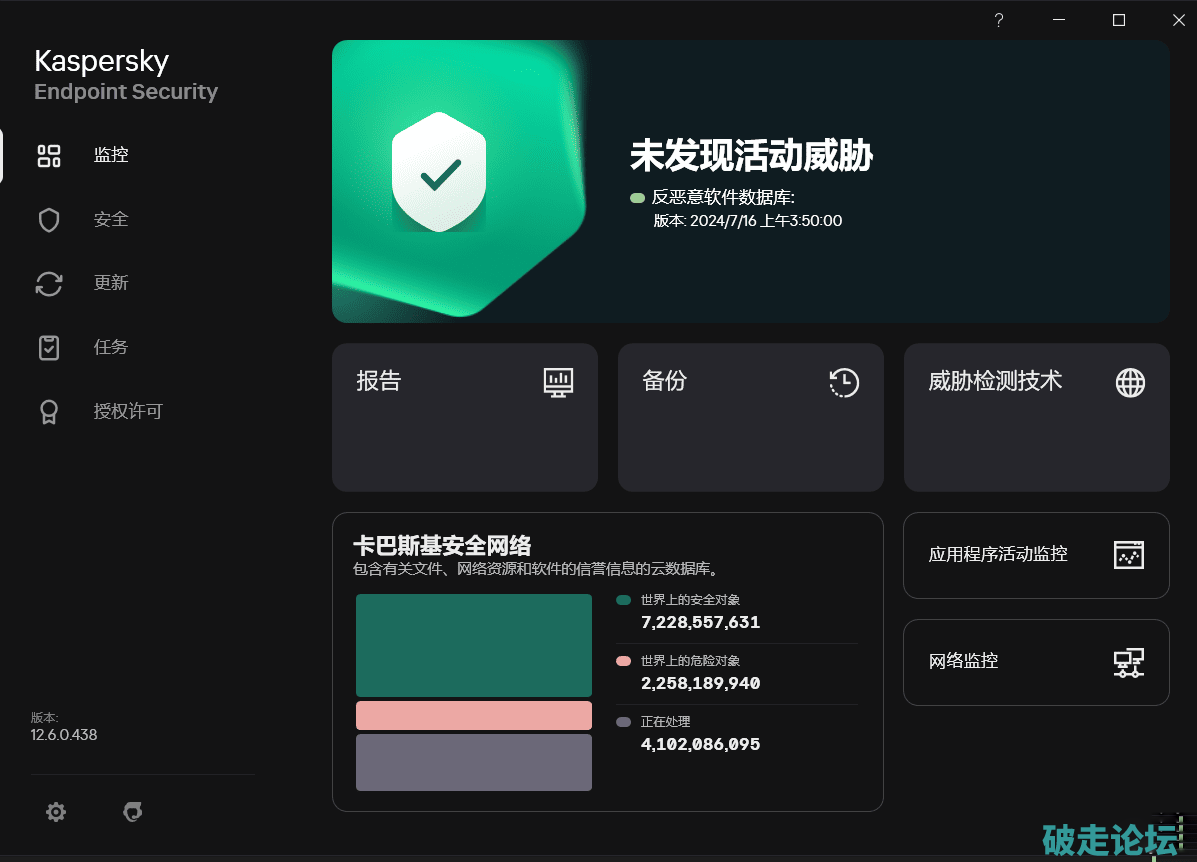The width and height of the screenshot is (1197, 862).
Task: Click the 网络监控 network computers icon
Action: [x=1128, y=662]
